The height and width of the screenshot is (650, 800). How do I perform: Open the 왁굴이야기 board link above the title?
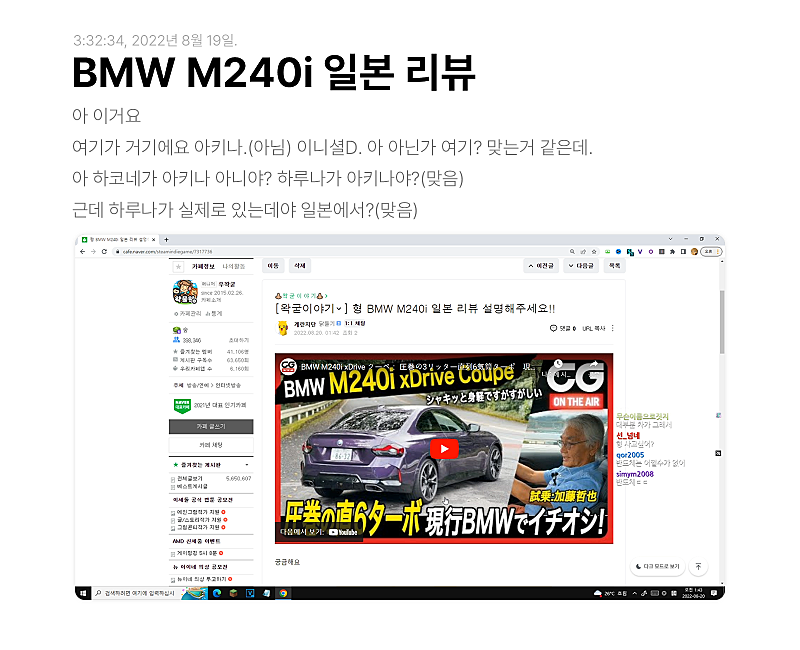(301, 296)
